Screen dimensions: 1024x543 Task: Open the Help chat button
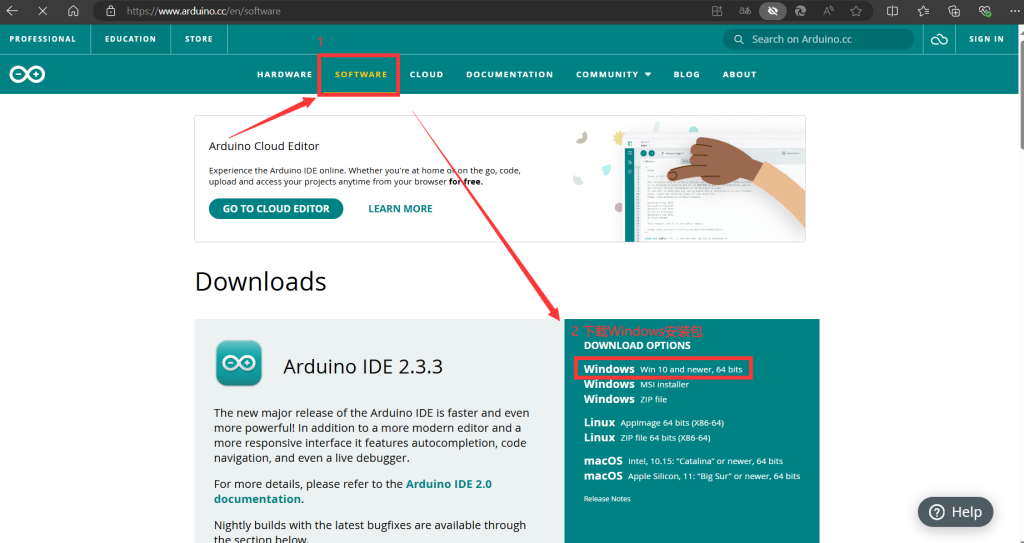coord(955,512)
